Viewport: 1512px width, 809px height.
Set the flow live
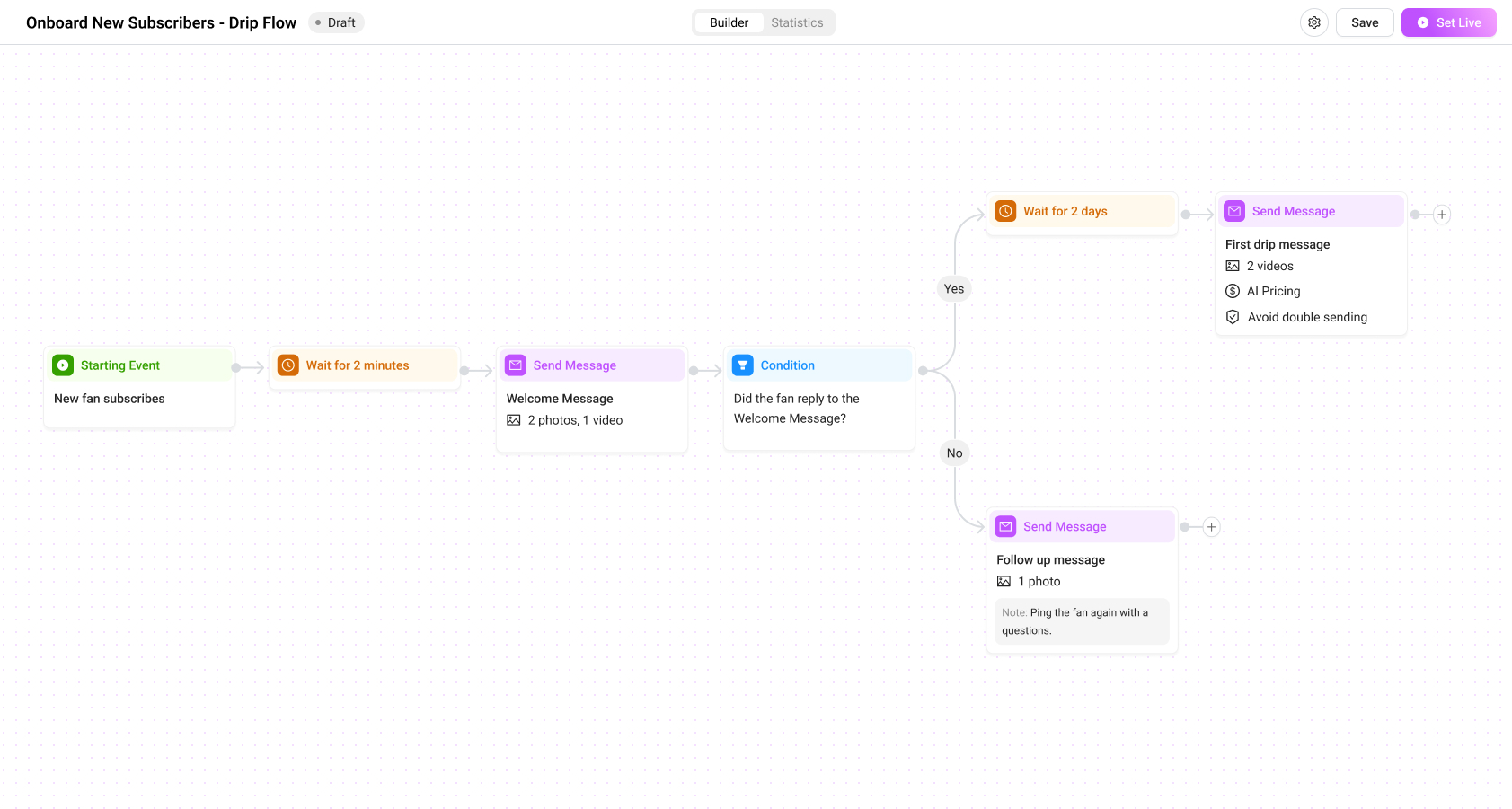[1448, 22]
